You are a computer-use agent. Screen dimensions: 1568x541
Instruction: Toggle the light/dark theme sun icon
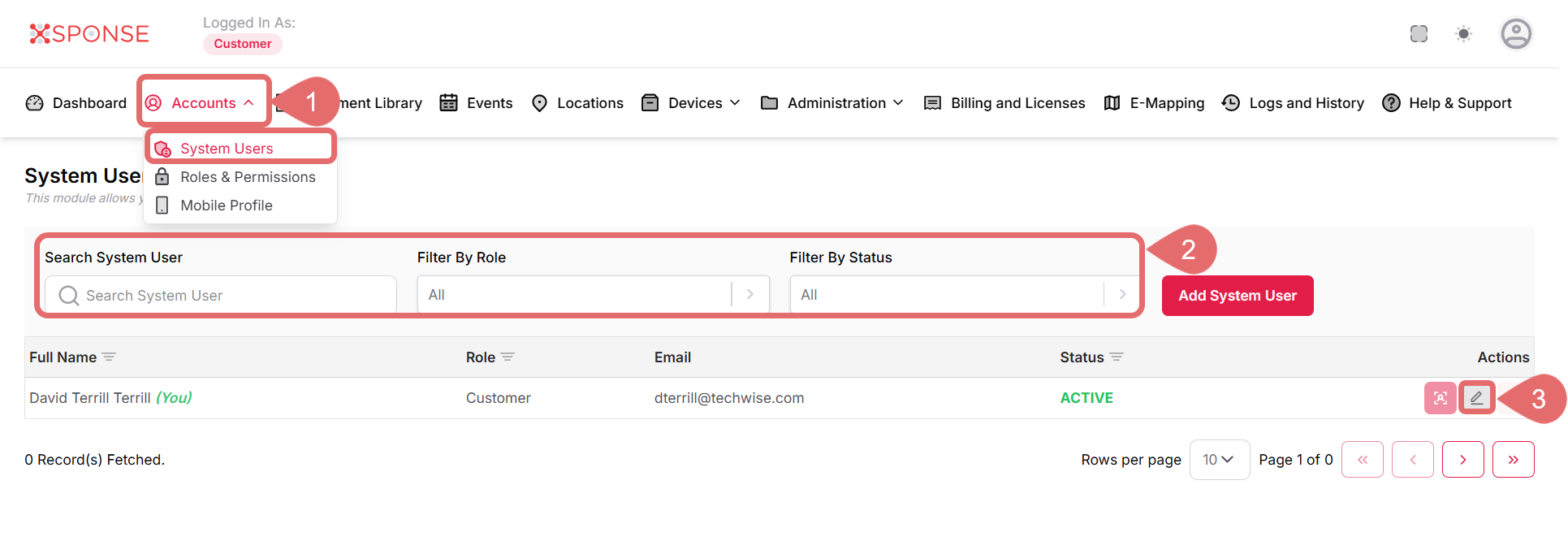coord(1463,34)
